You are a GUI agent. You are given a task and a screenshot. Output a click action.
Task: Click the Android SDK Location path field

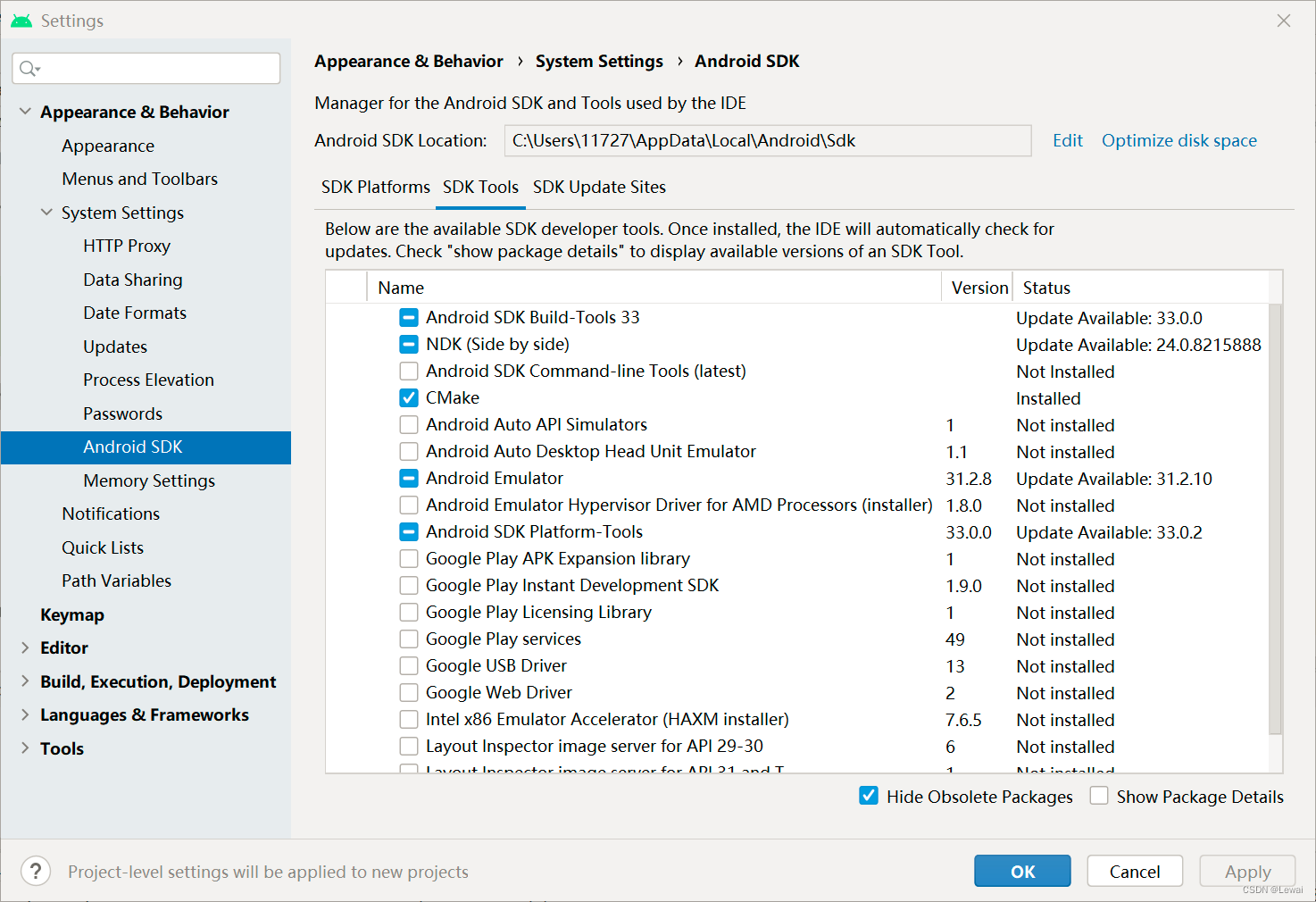pyautogui.click(x=768, y=140)
